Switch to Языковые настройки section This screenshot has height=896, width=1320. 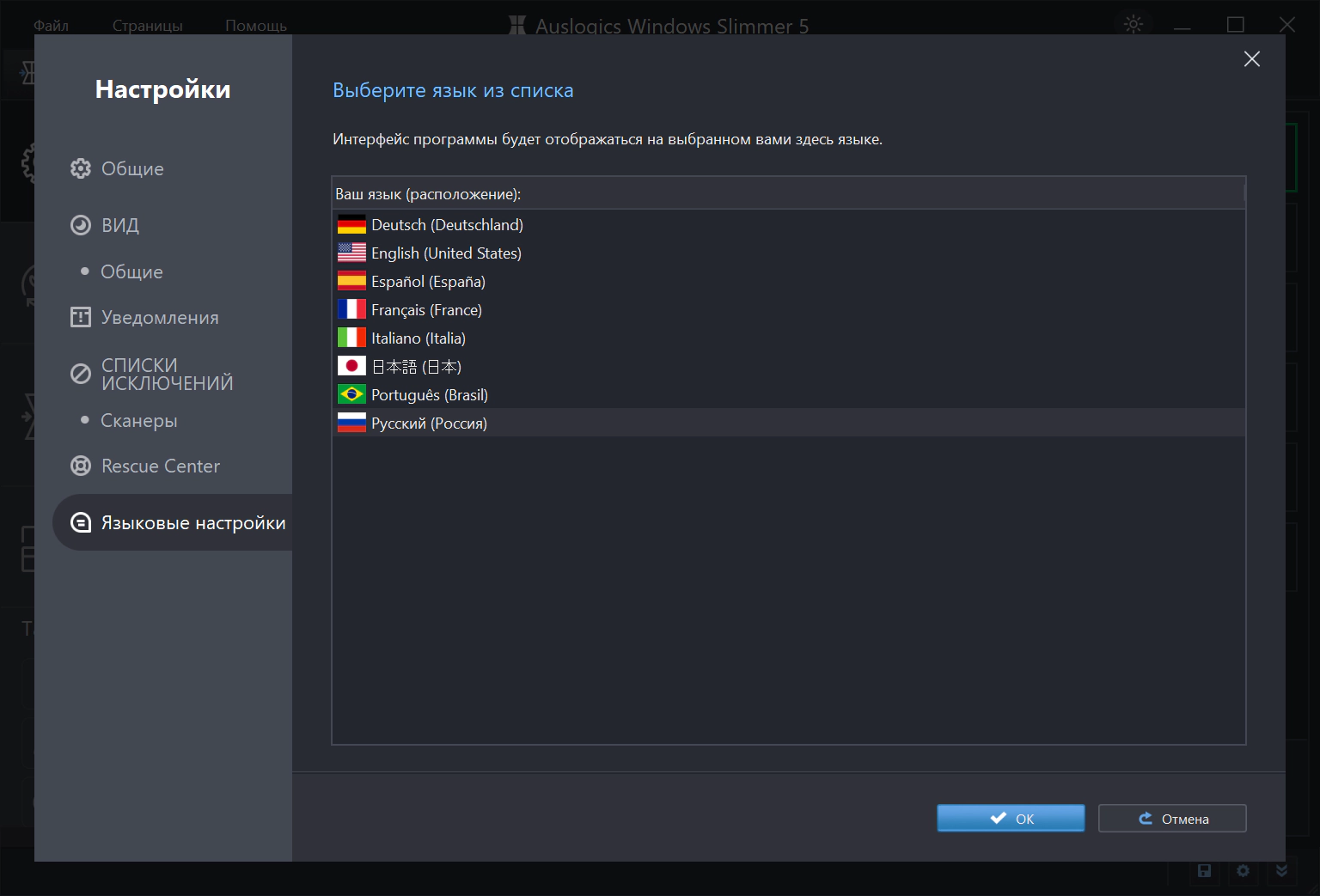[173, 522]
